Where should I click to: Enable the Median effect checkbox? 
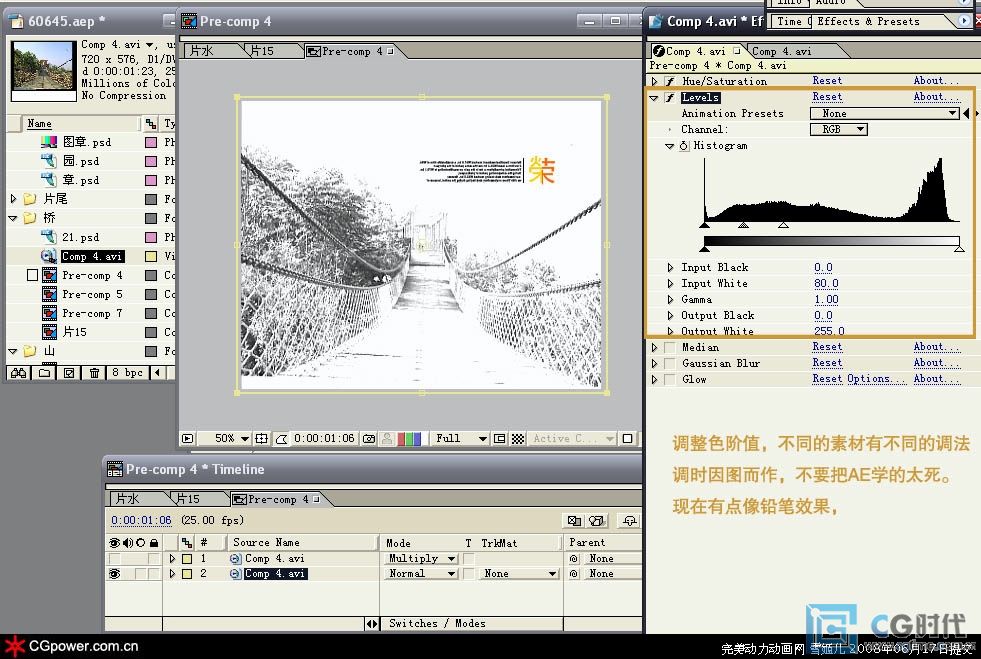click(669, 347)
